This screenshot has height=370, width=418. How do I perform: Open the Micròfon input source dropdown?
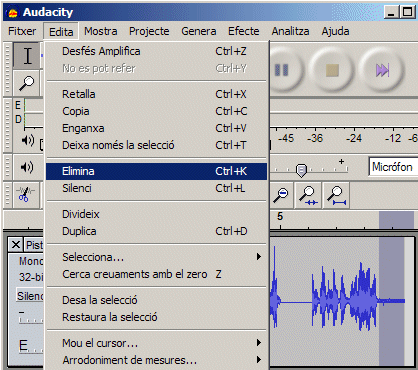click(393, 167)
